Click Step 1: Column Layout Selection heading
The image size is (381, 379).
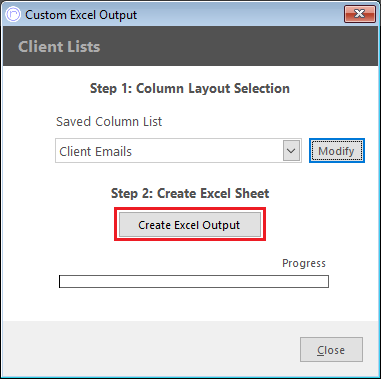(190, 88)
